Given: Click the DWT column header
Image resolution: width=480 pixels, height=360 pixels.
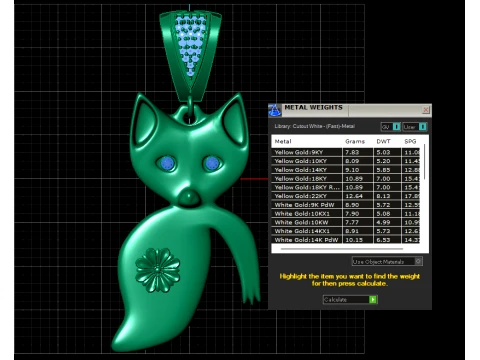Looking at the screenshot, I should coord(383,141).
